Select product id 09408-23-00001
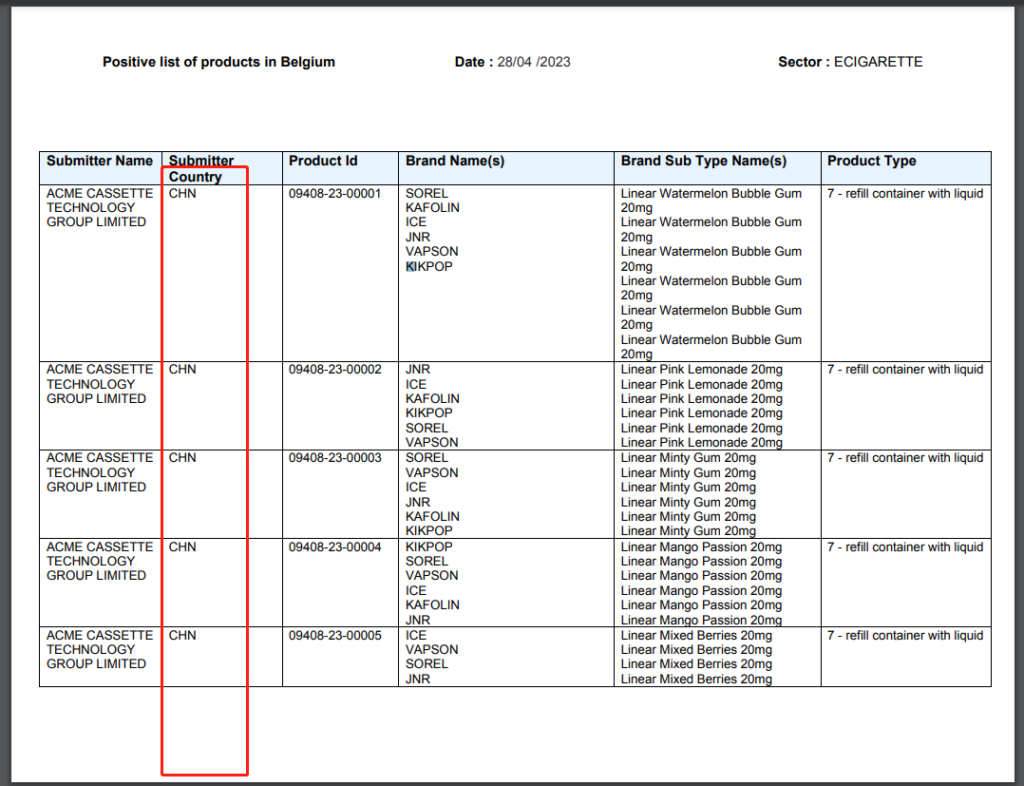The width and height of the screenshot is (1024, 786). click(x=335, y=193)
